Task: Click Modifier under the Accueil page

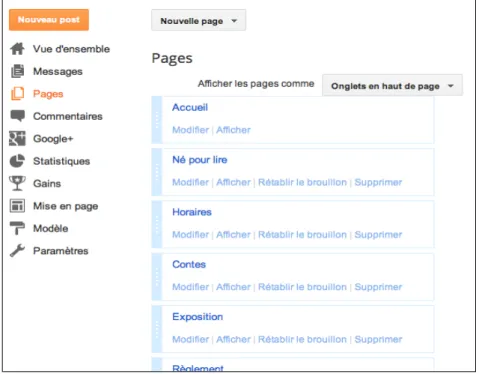Action: (190, 130)
